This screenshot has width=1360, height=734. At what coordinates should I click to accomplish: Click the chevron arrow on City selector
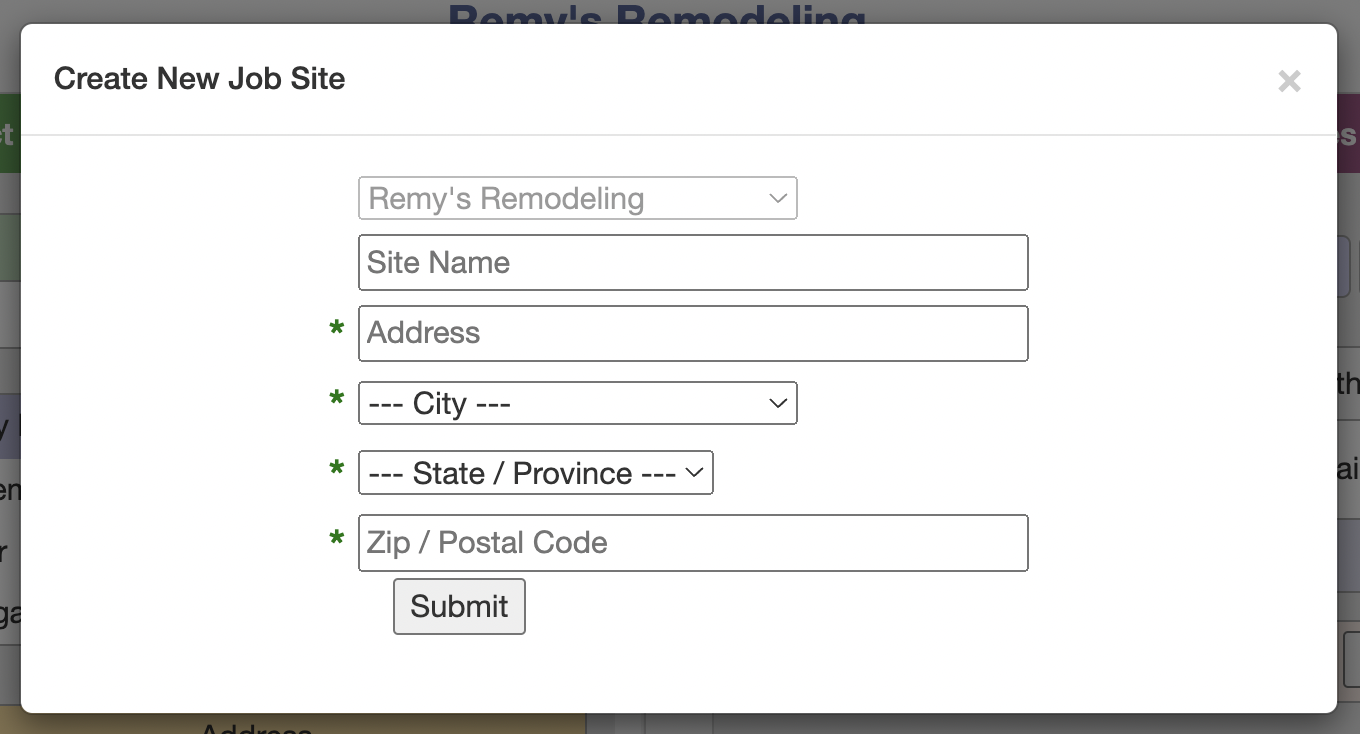tap(777, 403)
